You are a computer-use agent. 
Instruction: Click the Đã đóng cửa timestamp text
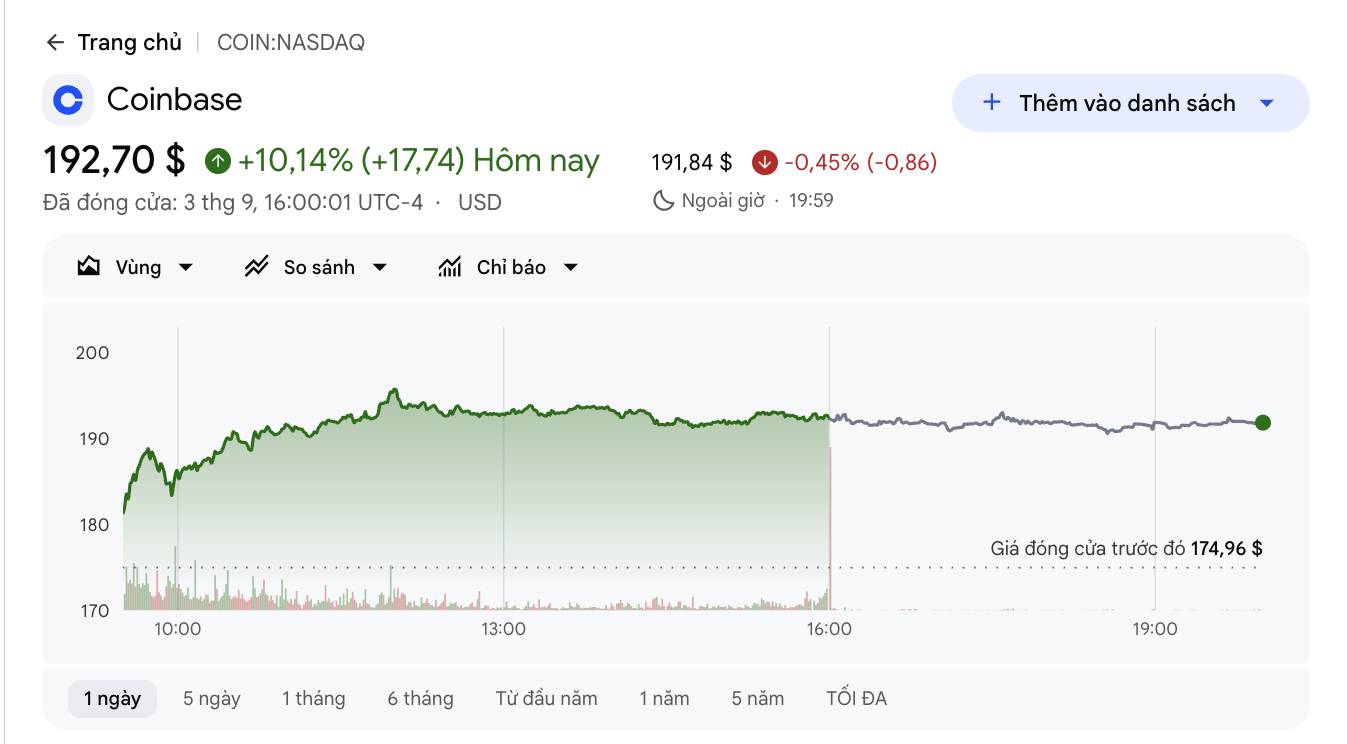tap(233, 202)
